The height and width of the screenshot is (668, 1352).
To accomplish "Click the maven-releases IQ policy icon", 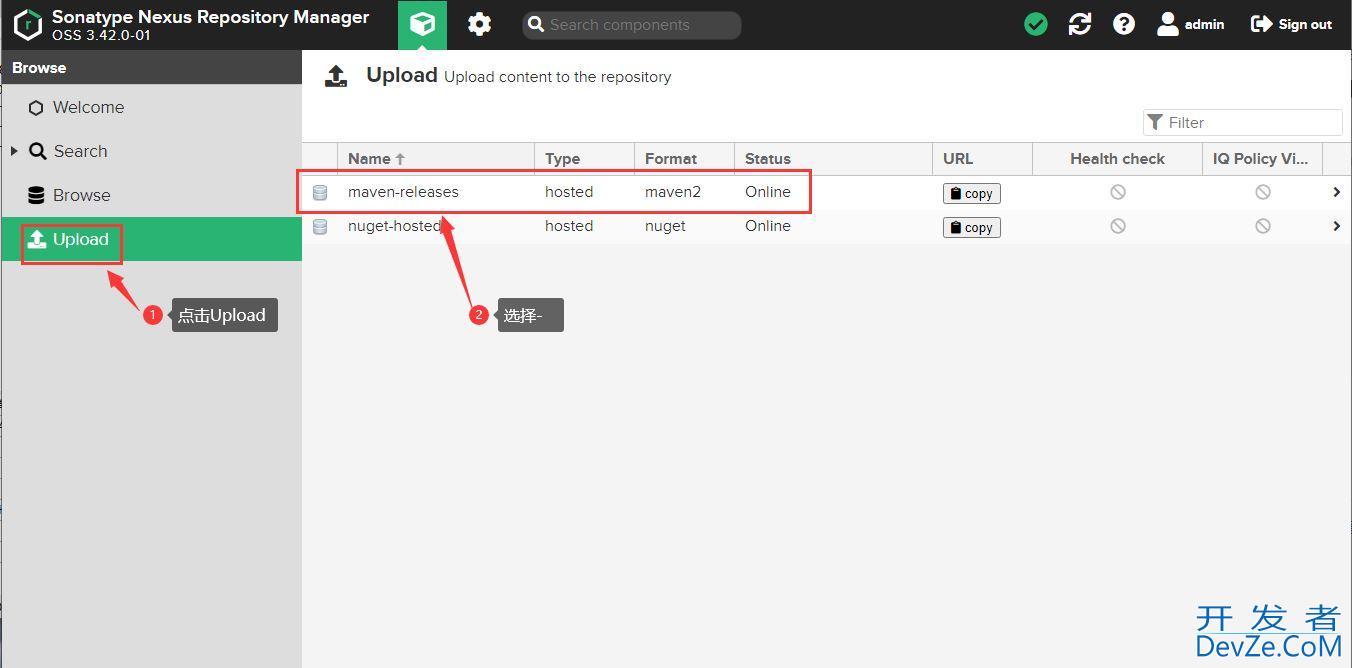I will [x=1263, y=192].
